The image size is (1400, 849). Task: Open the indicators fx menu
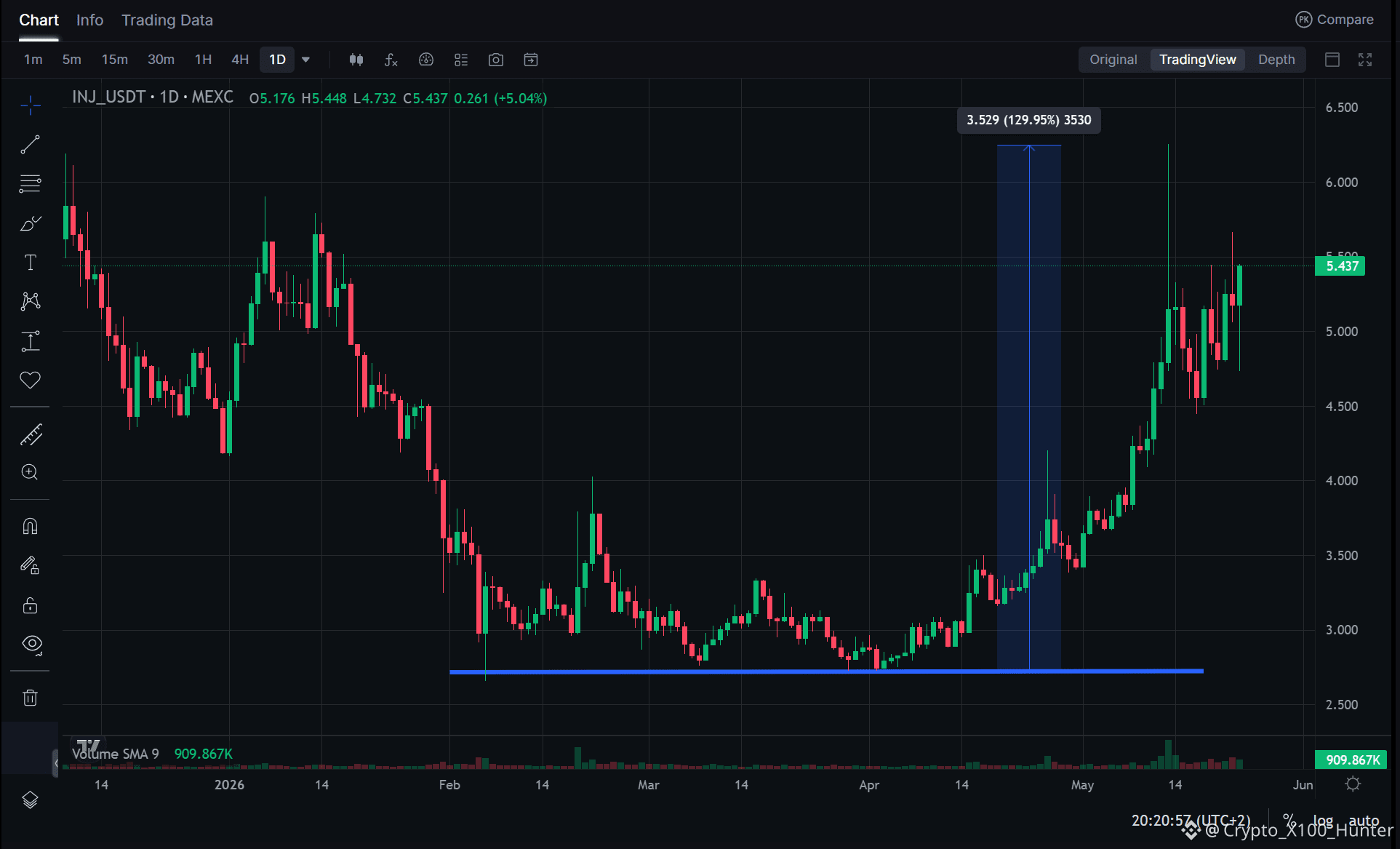pos(391,60)
